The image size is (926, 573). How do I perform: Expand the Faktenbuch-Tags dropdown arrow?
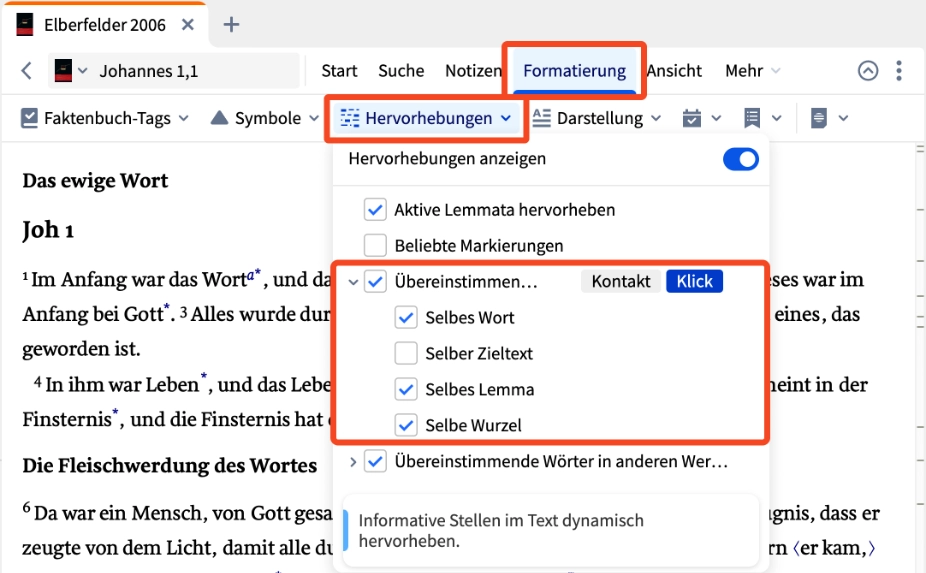click(184, 118)
